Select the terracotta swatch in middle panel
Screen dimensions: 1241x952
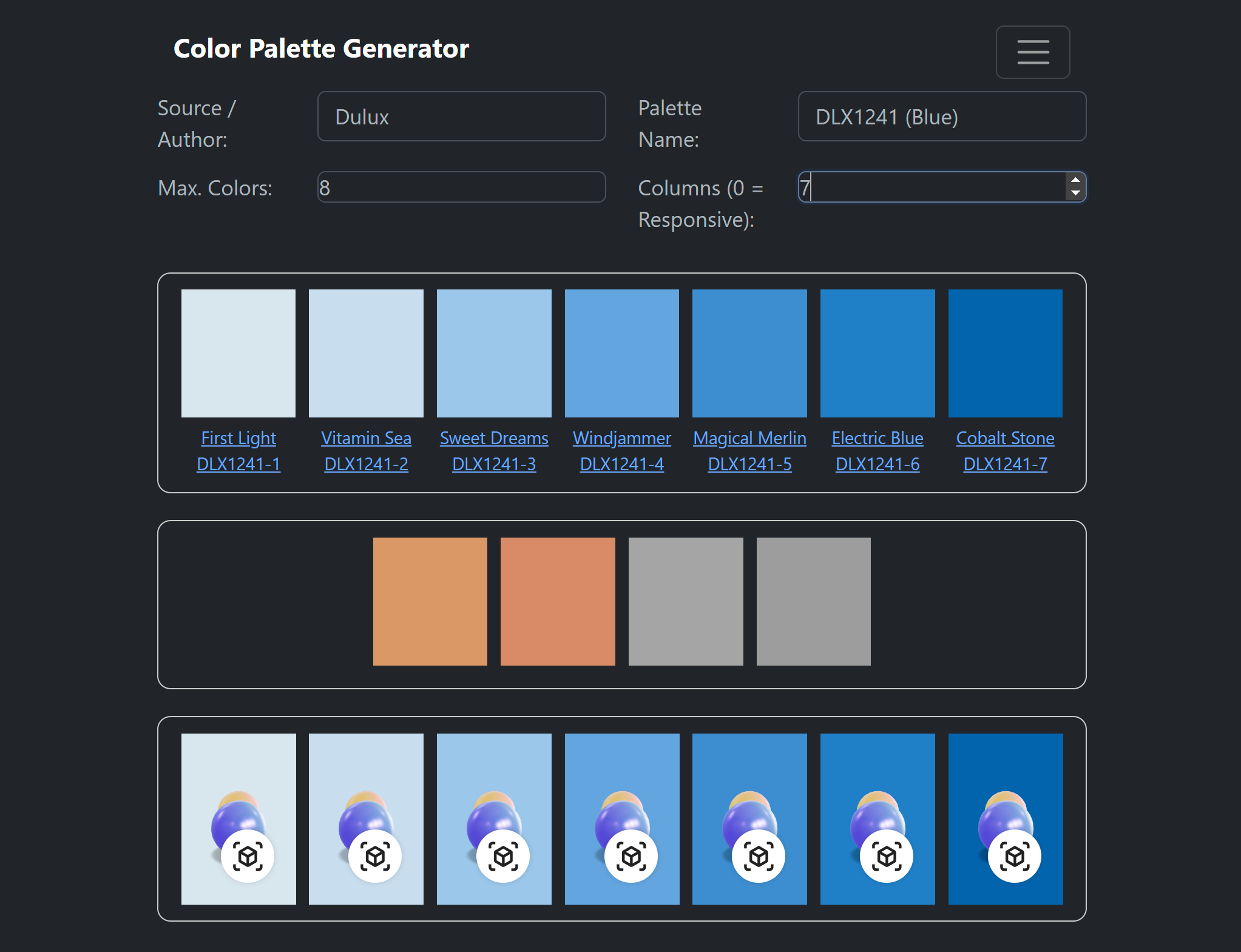558,601
